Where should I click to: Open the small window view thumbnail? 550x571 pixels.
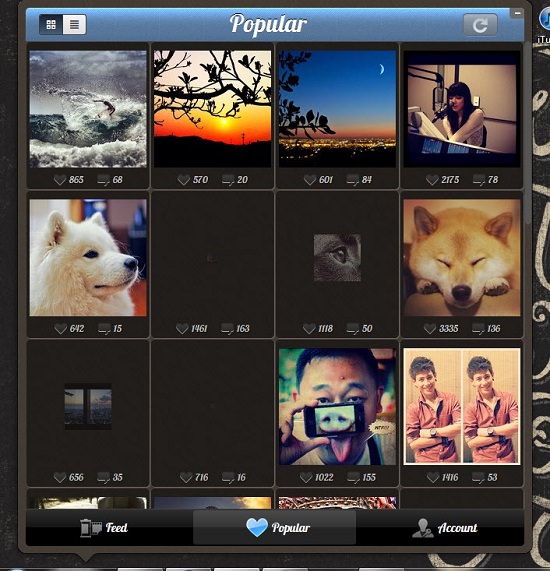click(88, 406)
